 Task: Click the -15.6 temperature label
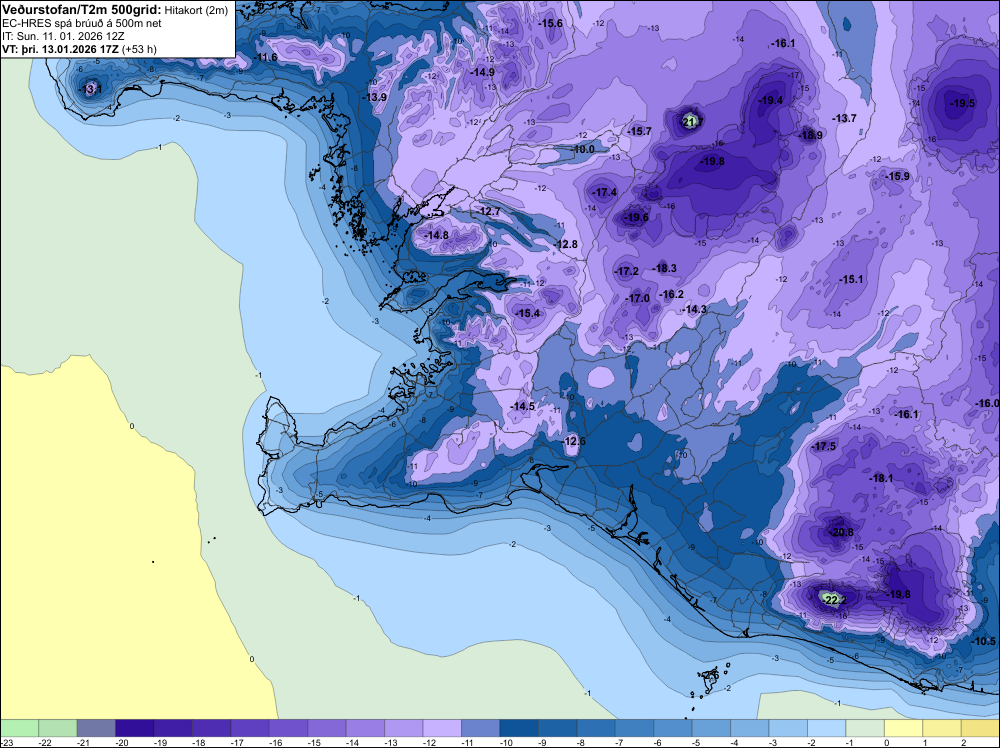550,23
